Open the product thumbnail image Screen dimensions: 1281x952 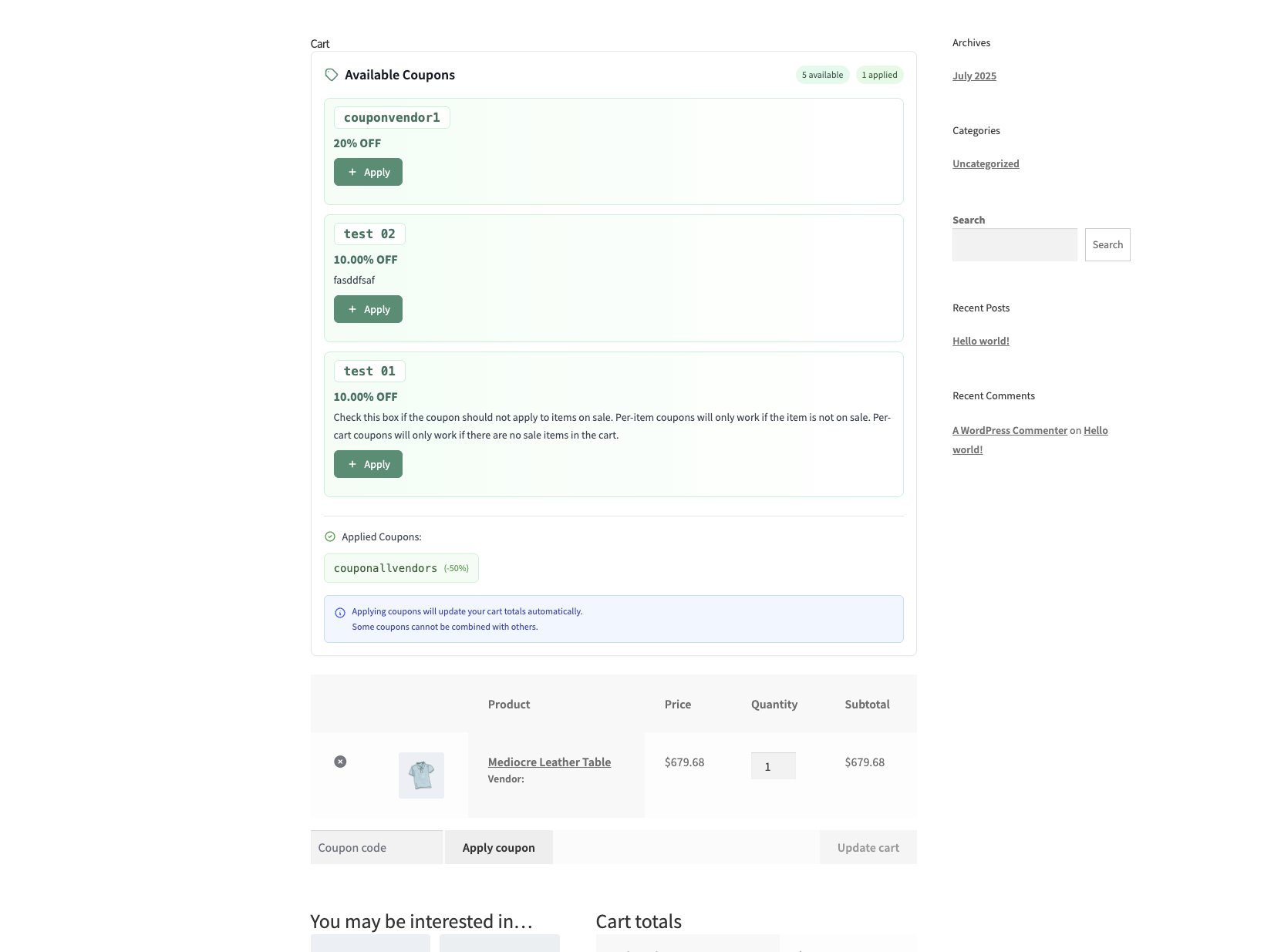coord(421,775)
